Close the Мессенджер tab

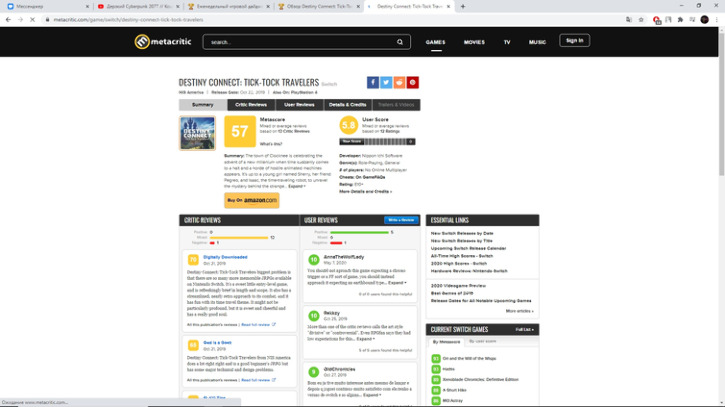pos(87,6)
